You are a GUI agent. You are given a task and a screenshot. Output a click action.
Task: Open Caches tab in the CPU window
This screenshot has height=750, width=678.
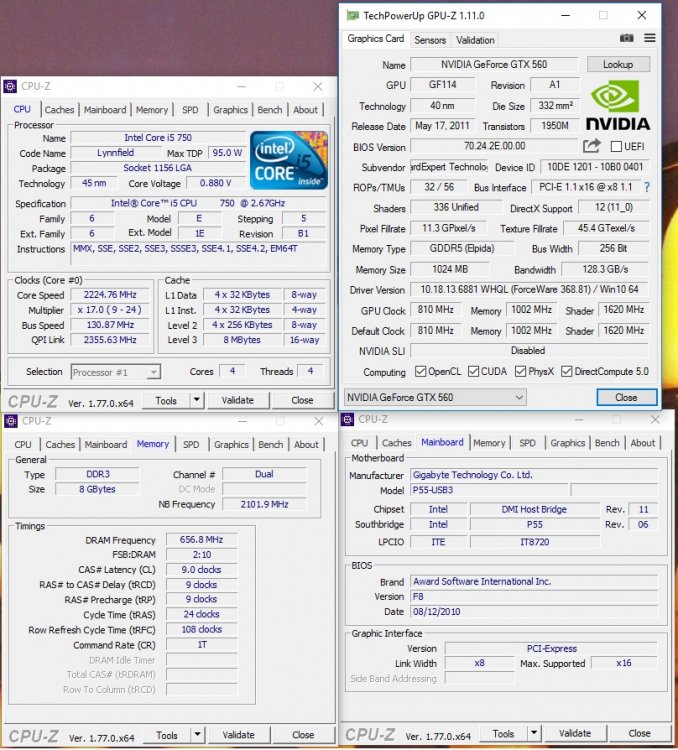[59, 110]
